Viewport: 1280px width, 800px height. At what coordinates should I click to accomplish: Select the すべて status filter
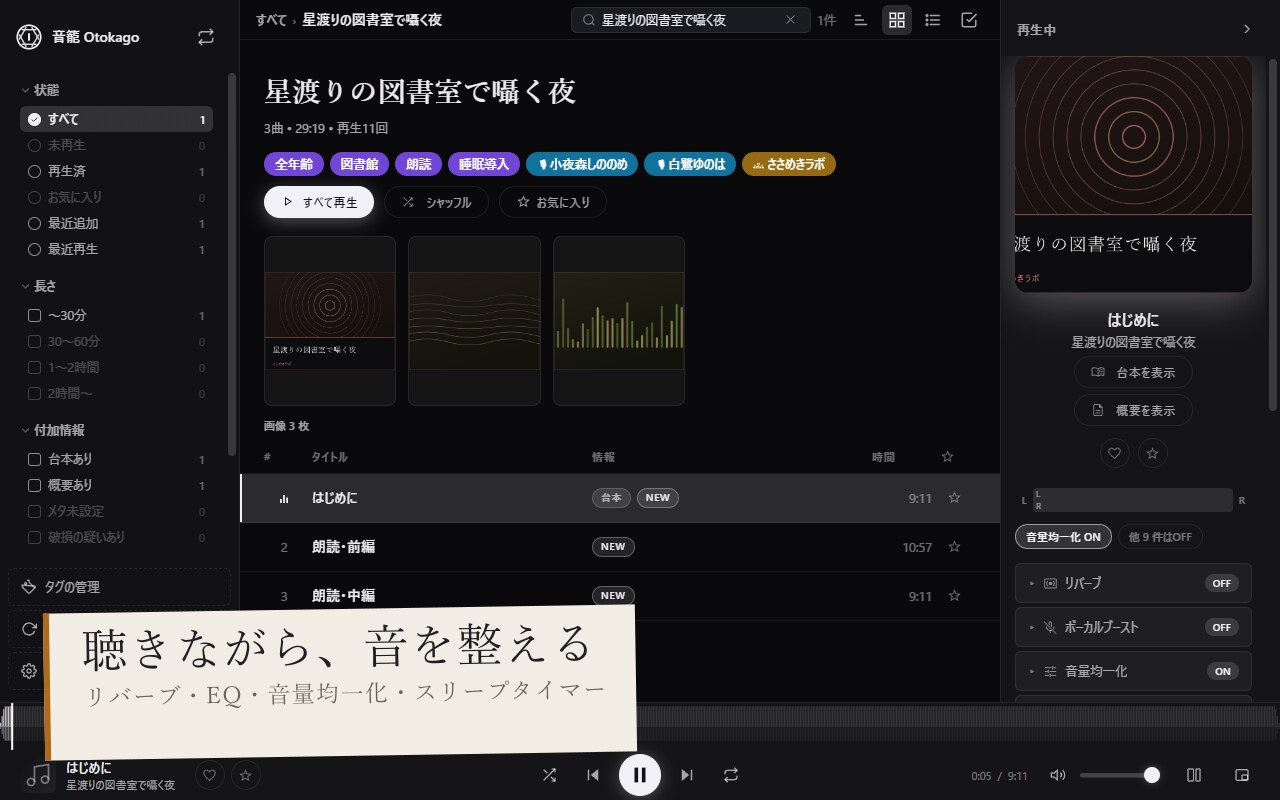116,119
